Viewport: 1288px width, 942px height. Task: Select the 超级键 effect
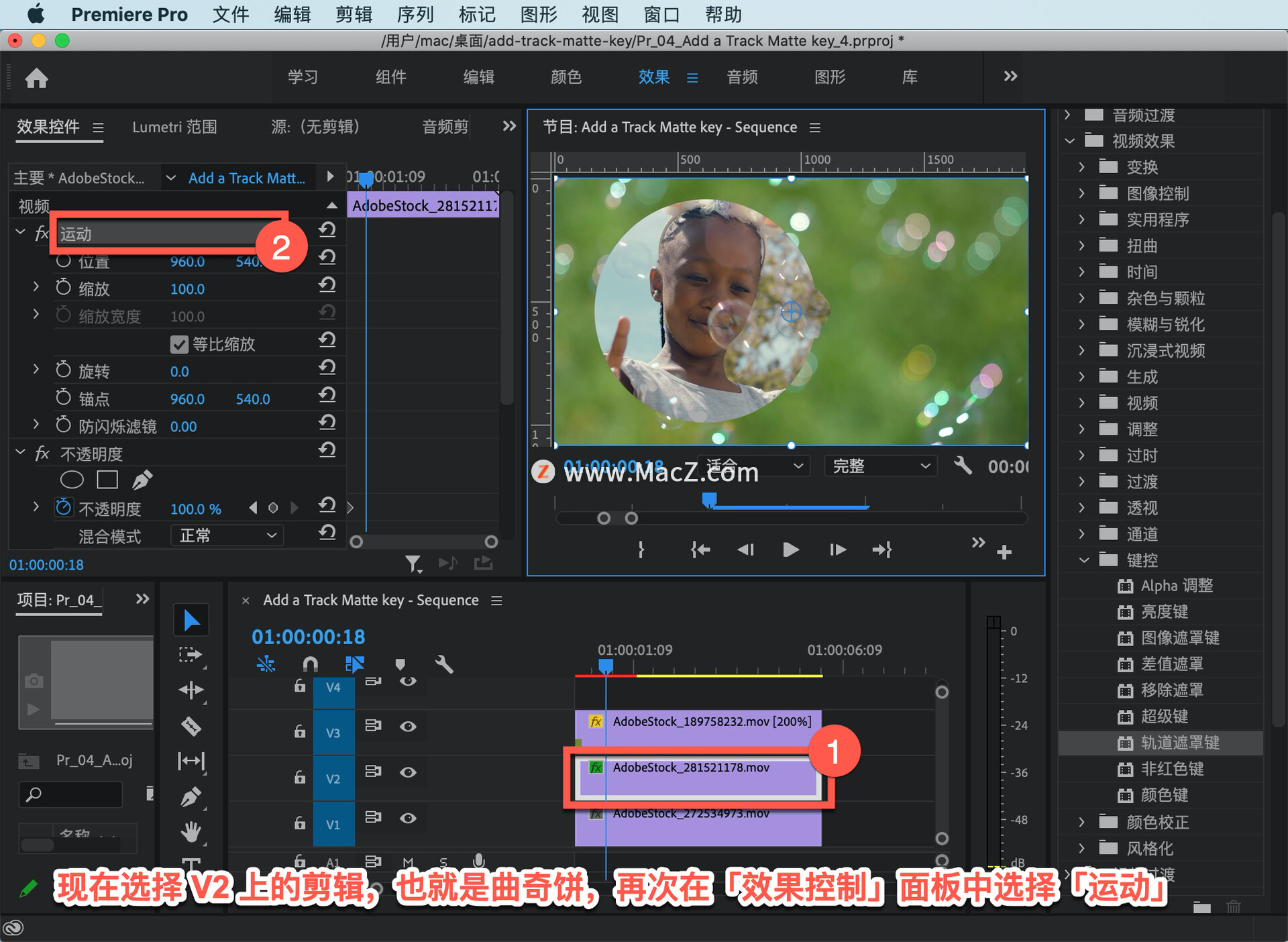(x=1165, y=717)
